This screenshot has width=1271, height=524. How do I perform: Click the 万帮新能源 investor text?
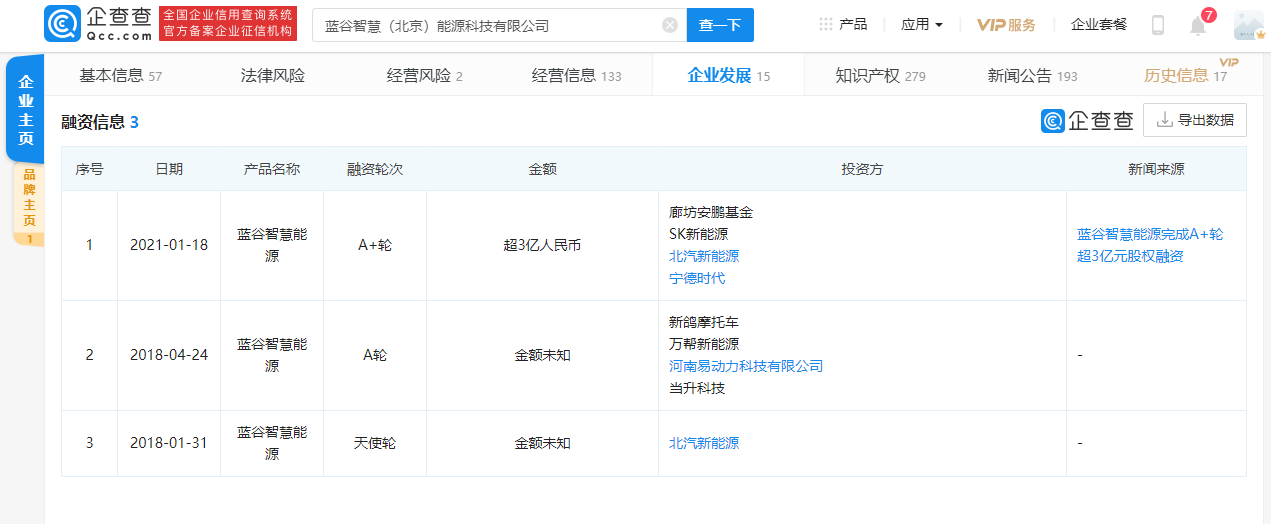(704, 344)
